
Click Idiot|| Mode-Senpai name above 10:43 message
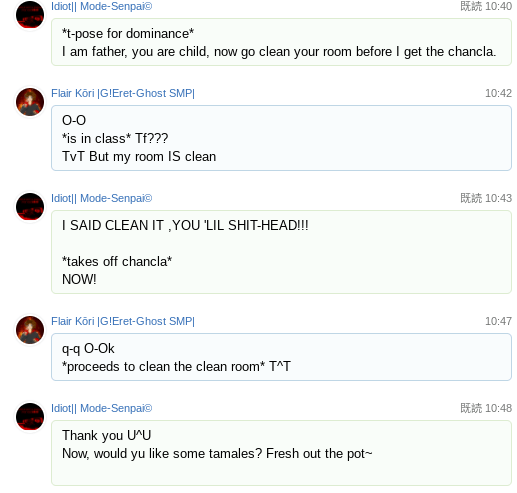pos(102,198)
